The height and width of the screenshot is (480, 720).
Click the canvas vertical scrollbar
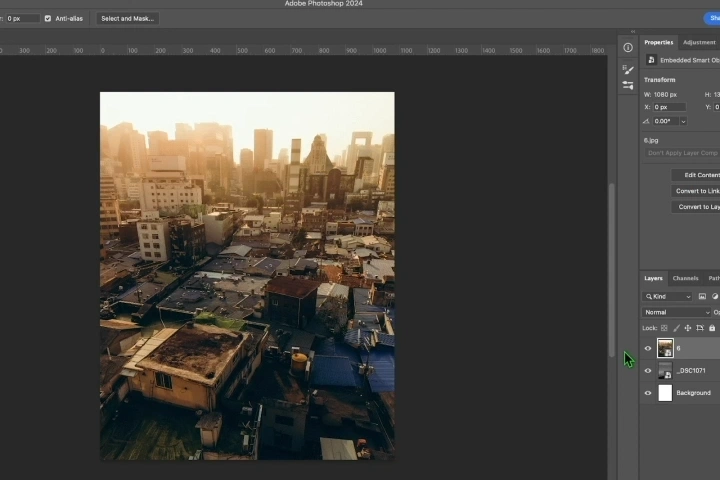(x=611, y=270)
